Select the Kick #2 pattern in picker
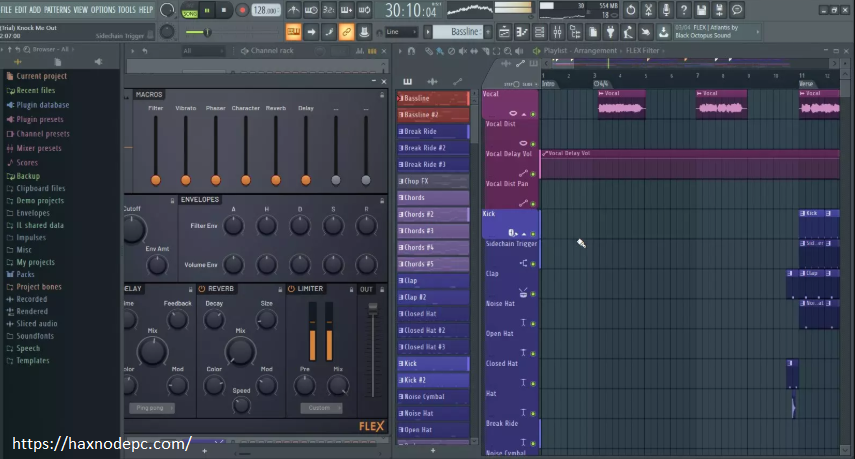 click(433, 380)
